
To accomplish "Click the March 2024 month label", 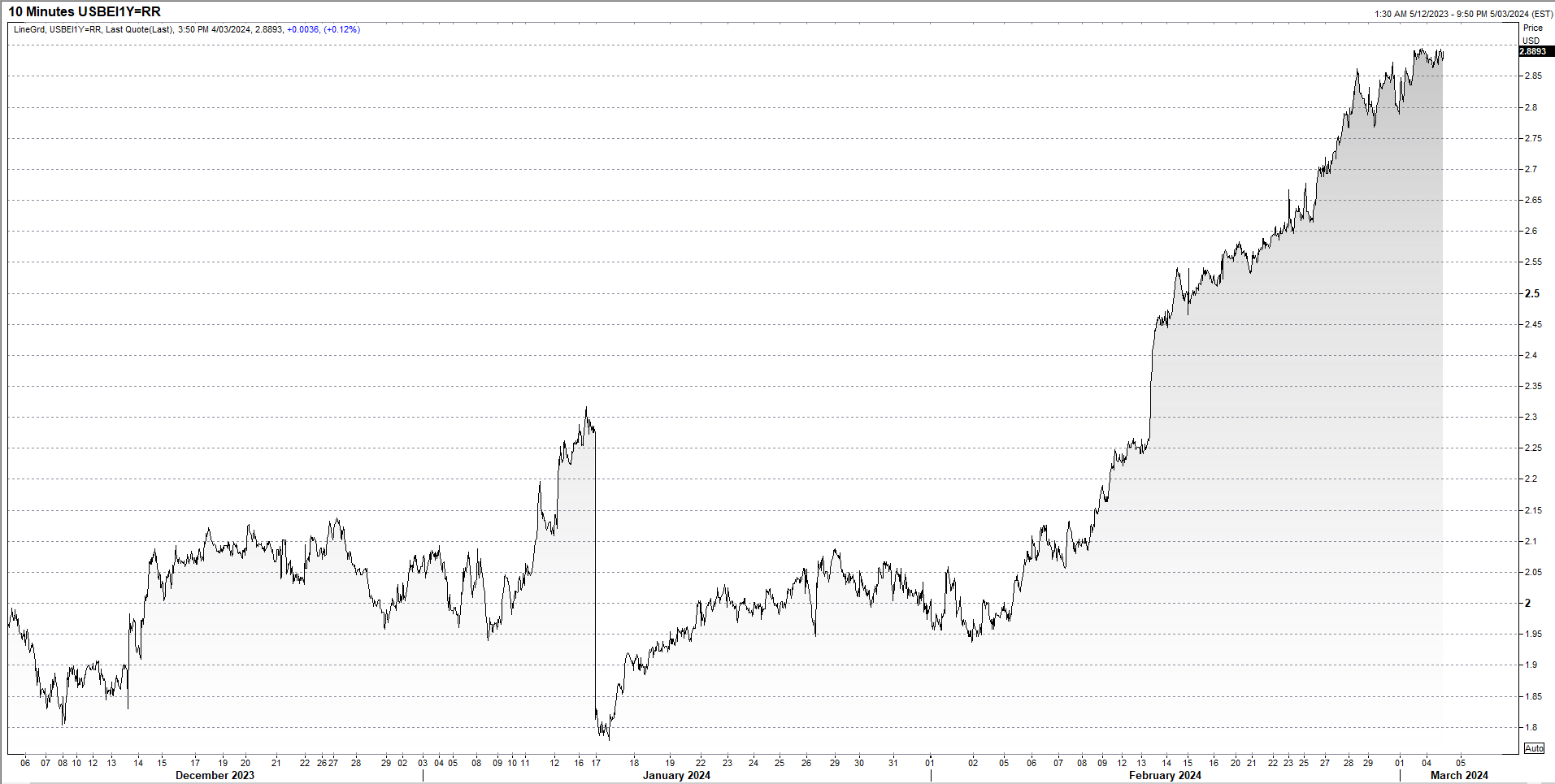I will pyautogui.click(x=1459, y=775).
